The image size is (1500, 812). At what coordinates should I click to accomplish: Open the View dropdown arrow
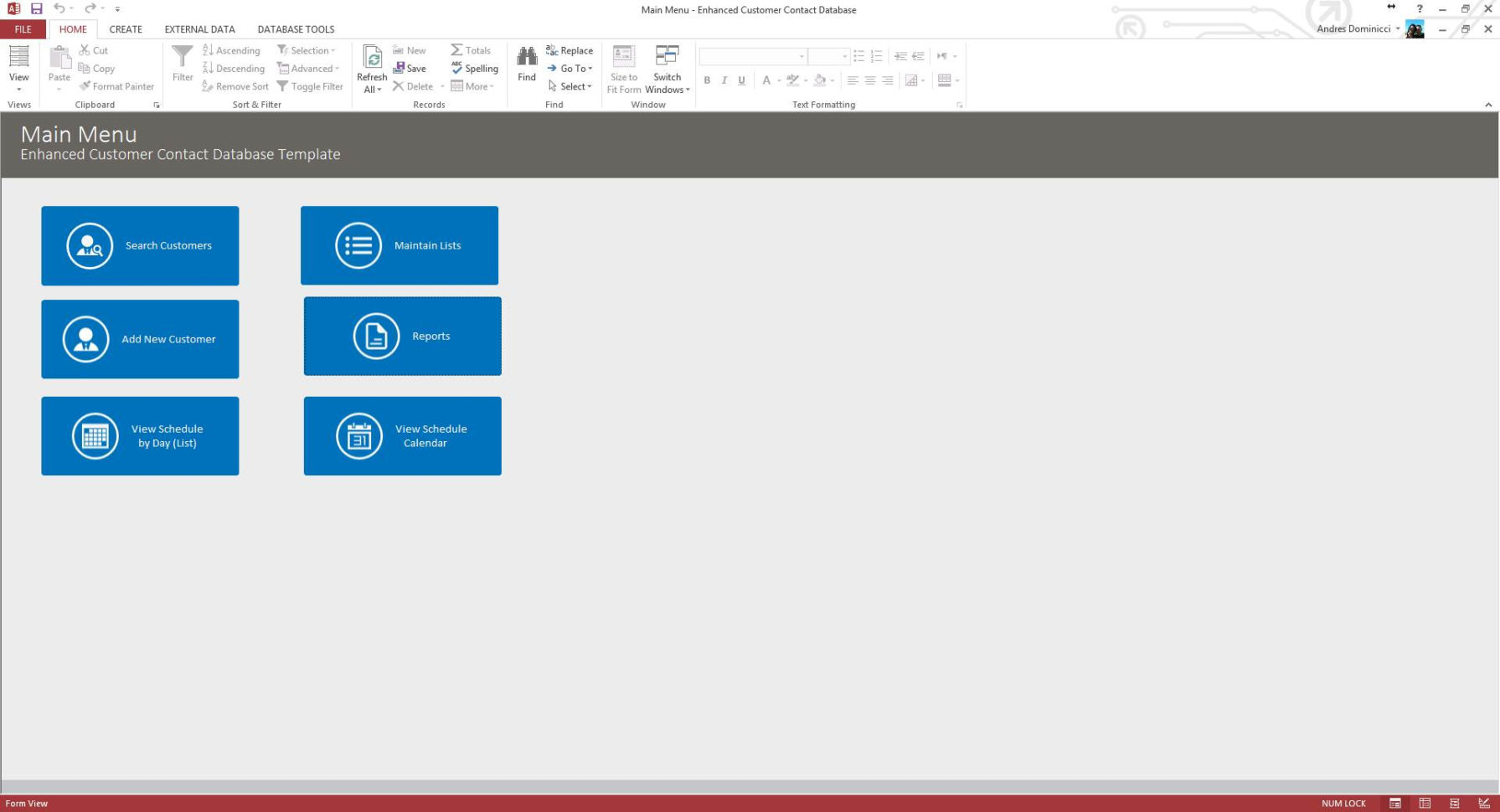[18, 88]
